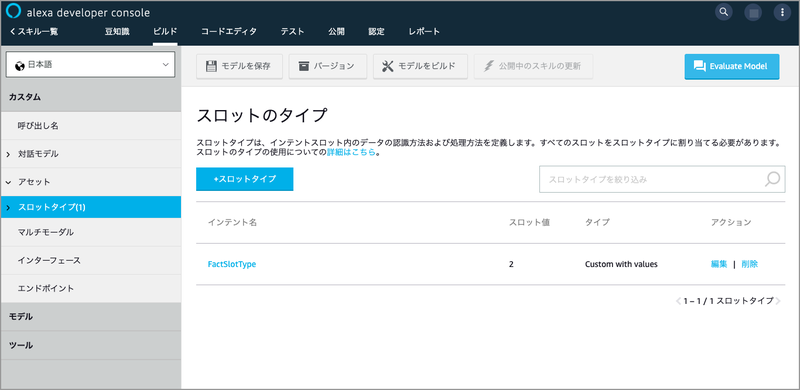The height and width of the screenshot is (390, 800).
Task: Click the archive box version icon
Action: [x=304, y=66]
